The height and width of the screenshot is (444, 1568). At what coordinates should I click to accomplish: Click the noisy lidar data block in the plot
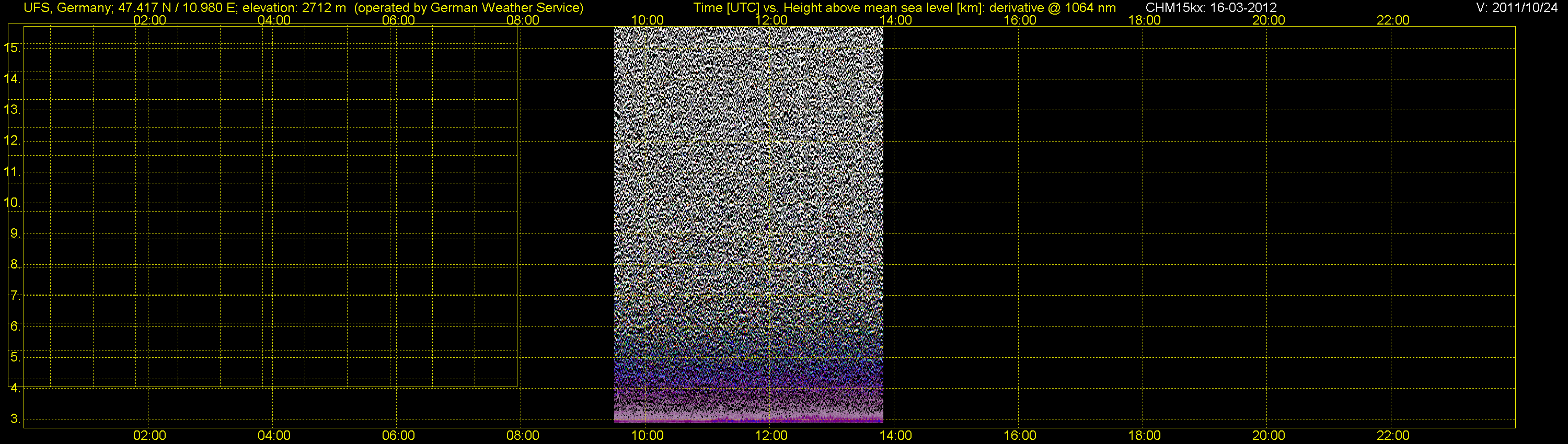(x=748, y=225)
